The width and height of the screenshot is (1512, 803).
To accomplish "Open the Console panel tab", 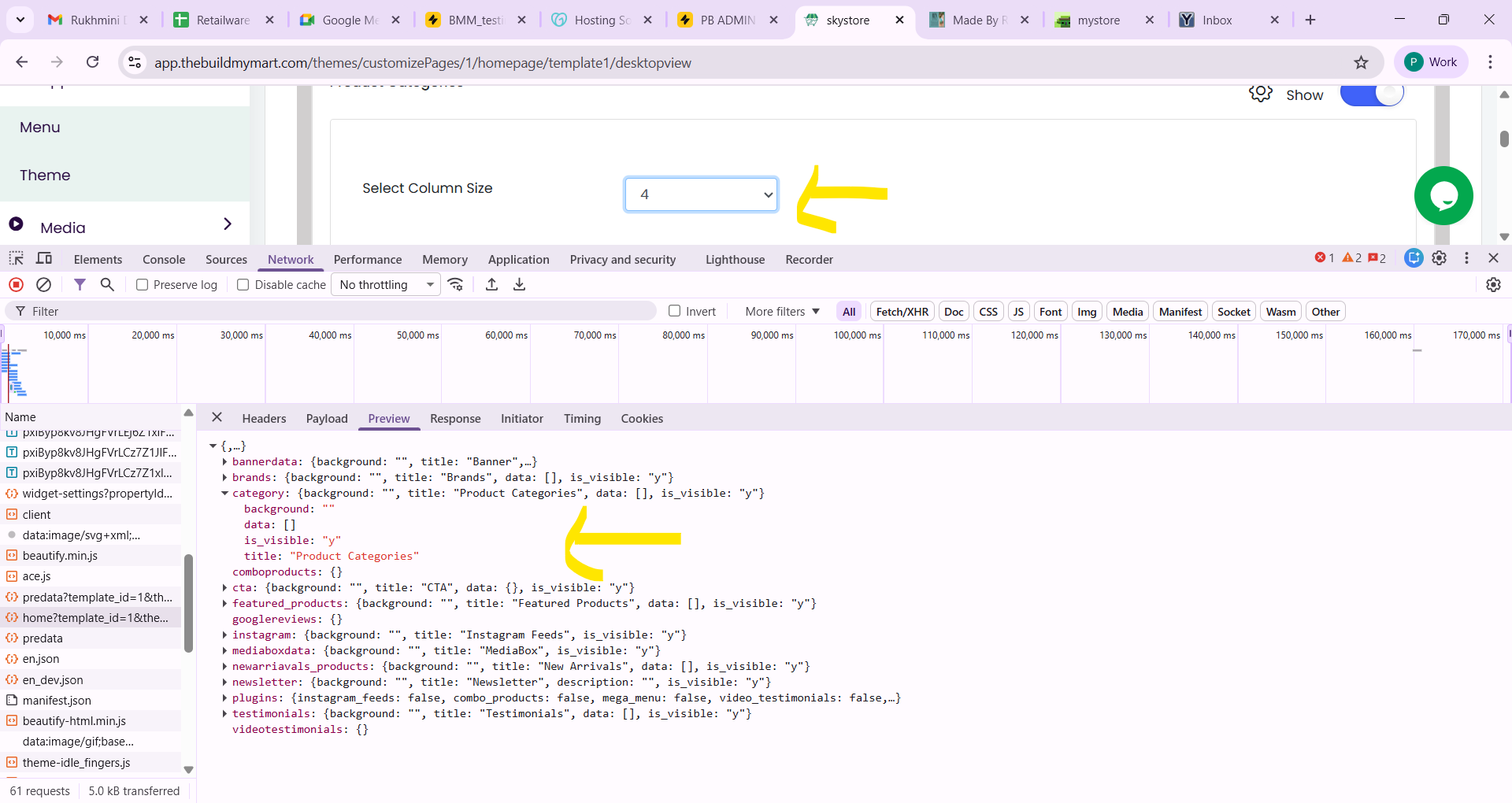I will coord(164,259).
